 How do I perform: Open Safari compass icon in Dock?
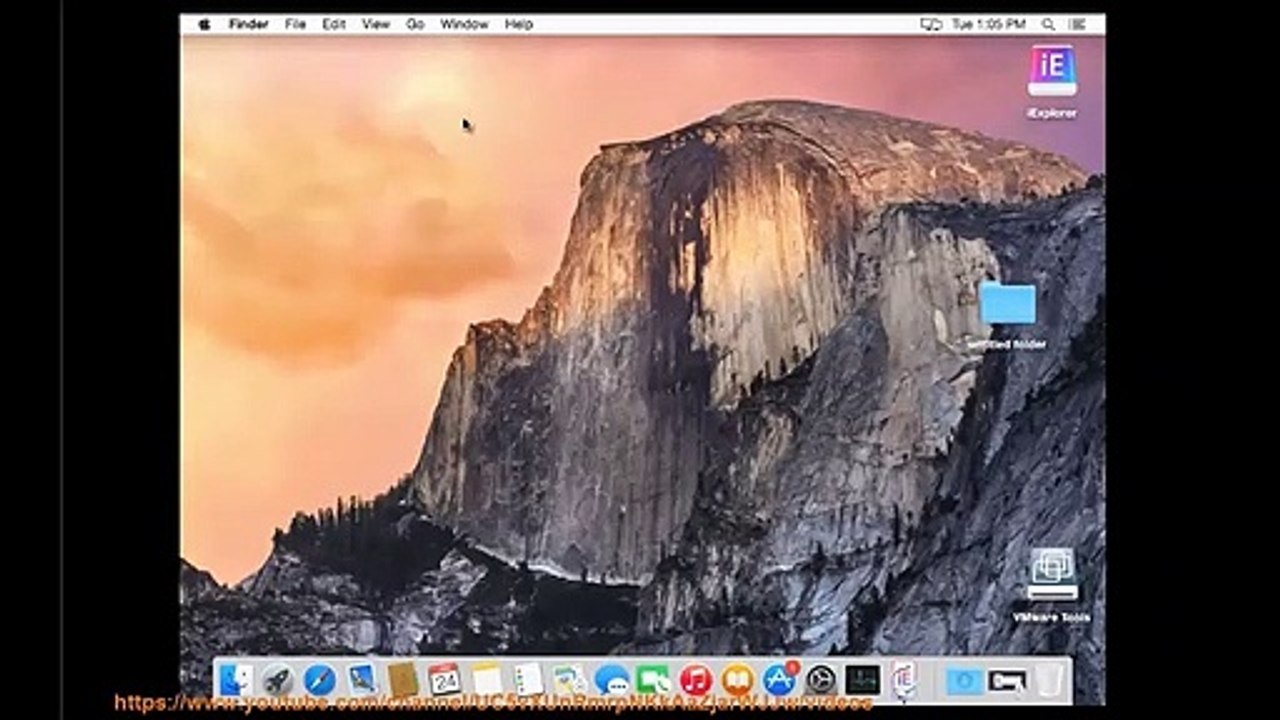[320, 680]
